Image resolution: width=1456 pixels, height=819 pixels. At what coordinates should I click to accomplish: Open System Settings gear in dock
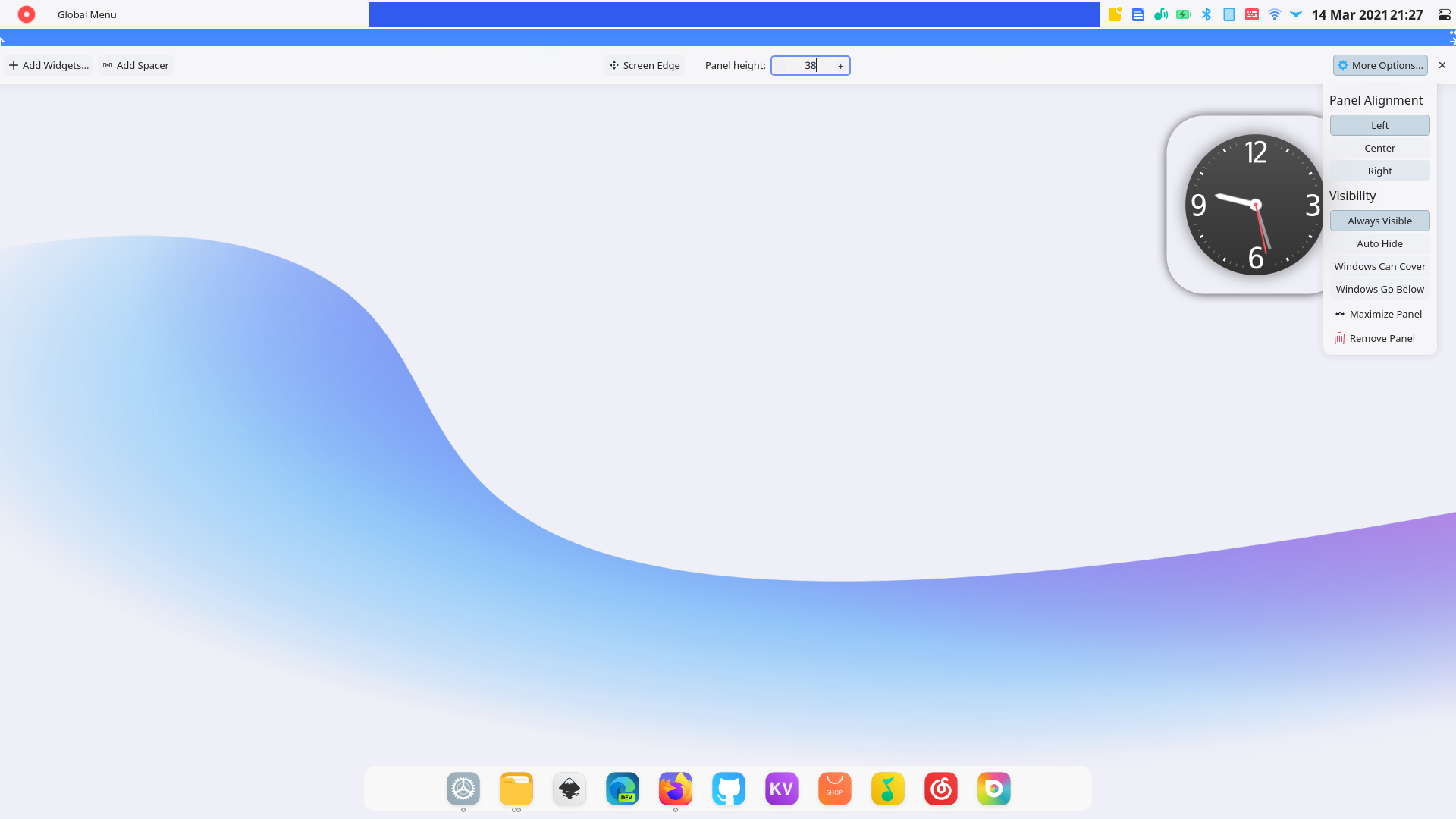pyautogui.click(x=463, y=789)
